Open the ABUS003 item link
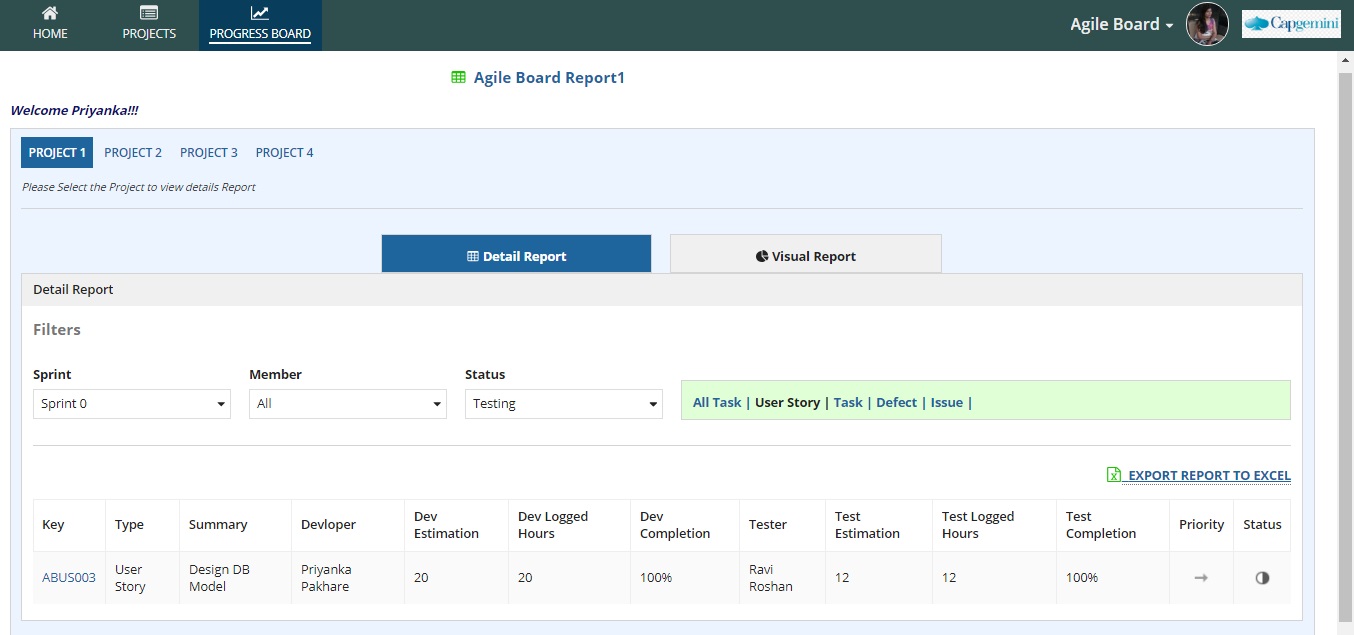 coord(68,578)
